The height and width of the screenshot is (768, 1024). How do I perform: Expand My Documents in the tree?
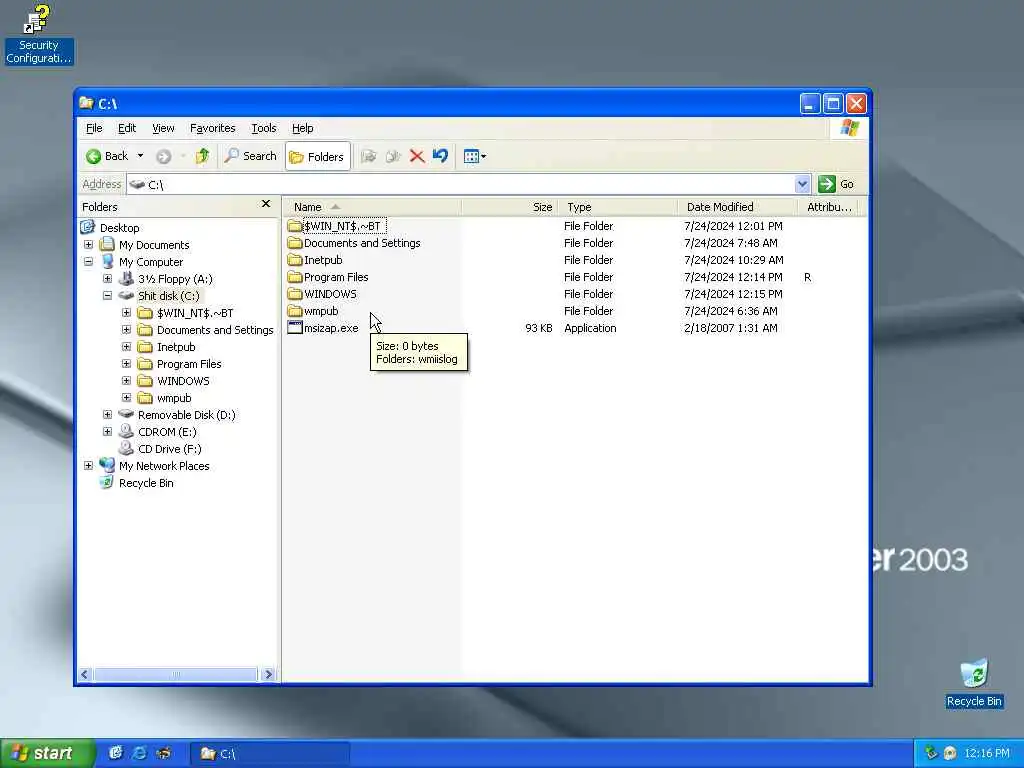pos(88,245)
